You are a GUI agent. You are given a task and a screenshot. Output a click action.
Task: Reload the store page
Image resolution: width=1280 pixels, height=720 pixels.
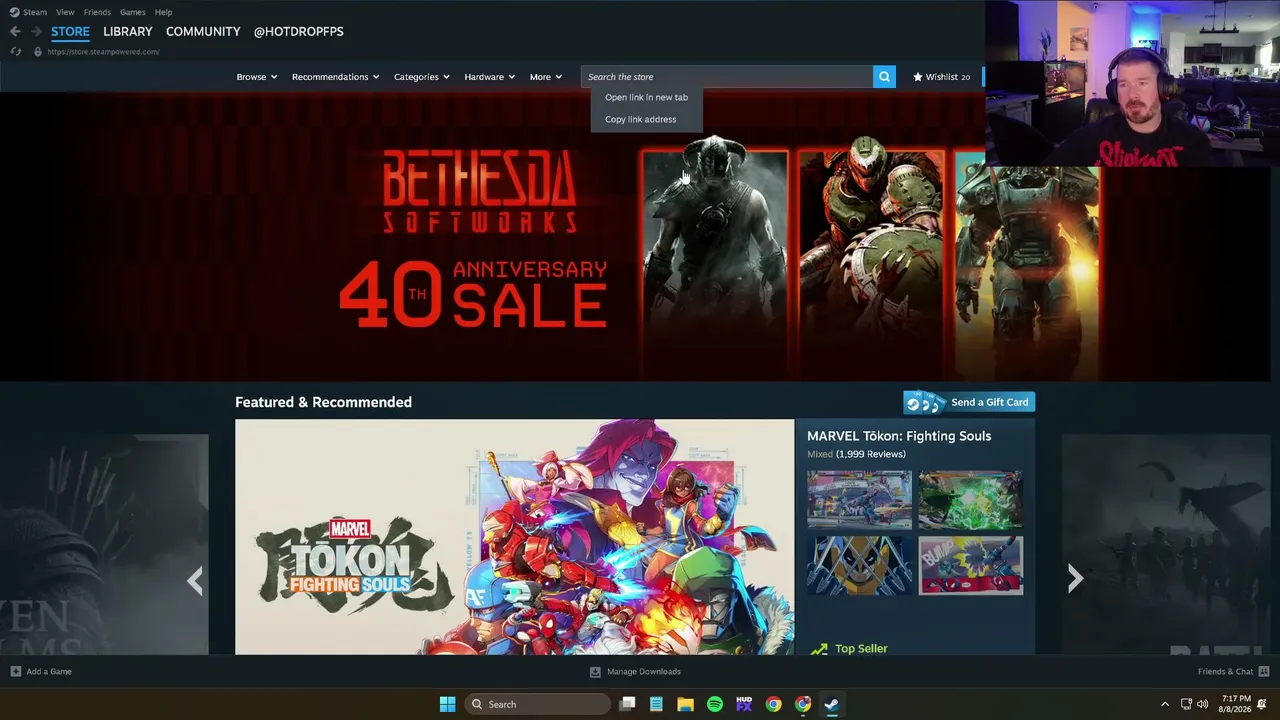16,52
